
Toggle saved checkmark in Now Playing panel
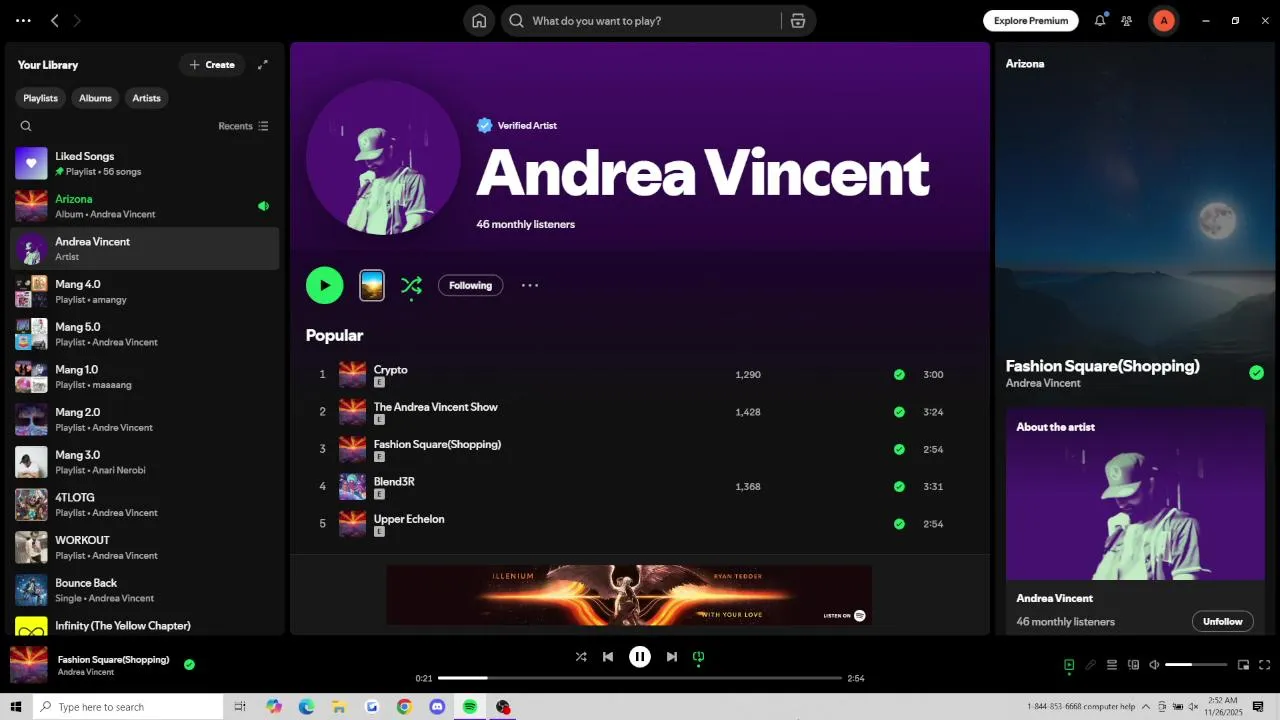tap(1257, 373)
